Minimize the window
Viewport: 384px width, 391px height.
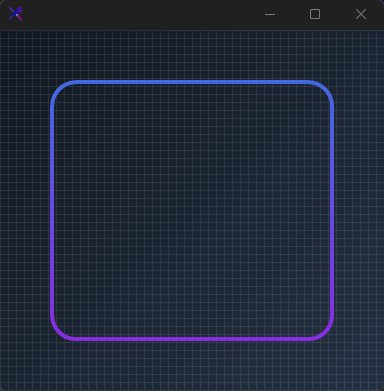click(x=270, y=14)
